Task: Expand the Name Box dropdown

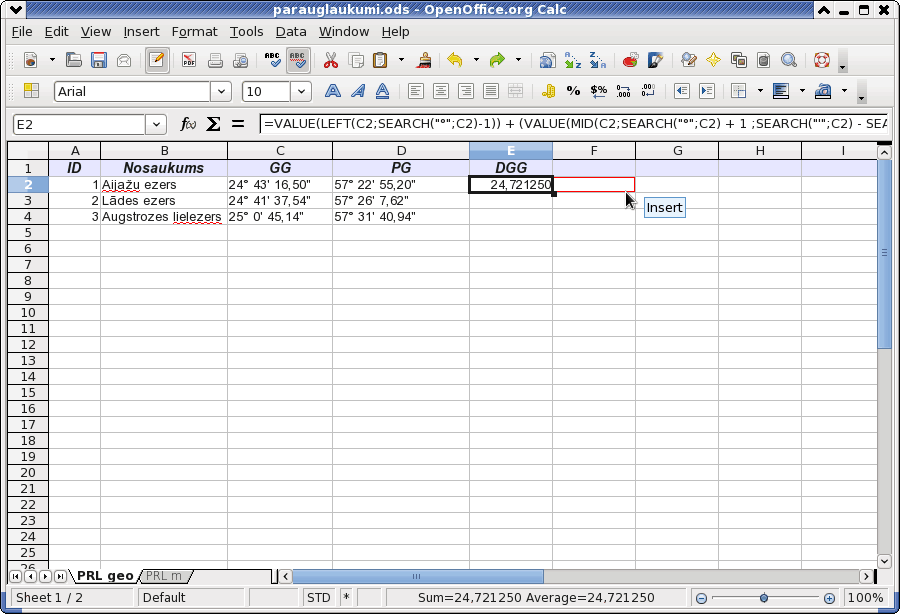Action: coord(156,124)
